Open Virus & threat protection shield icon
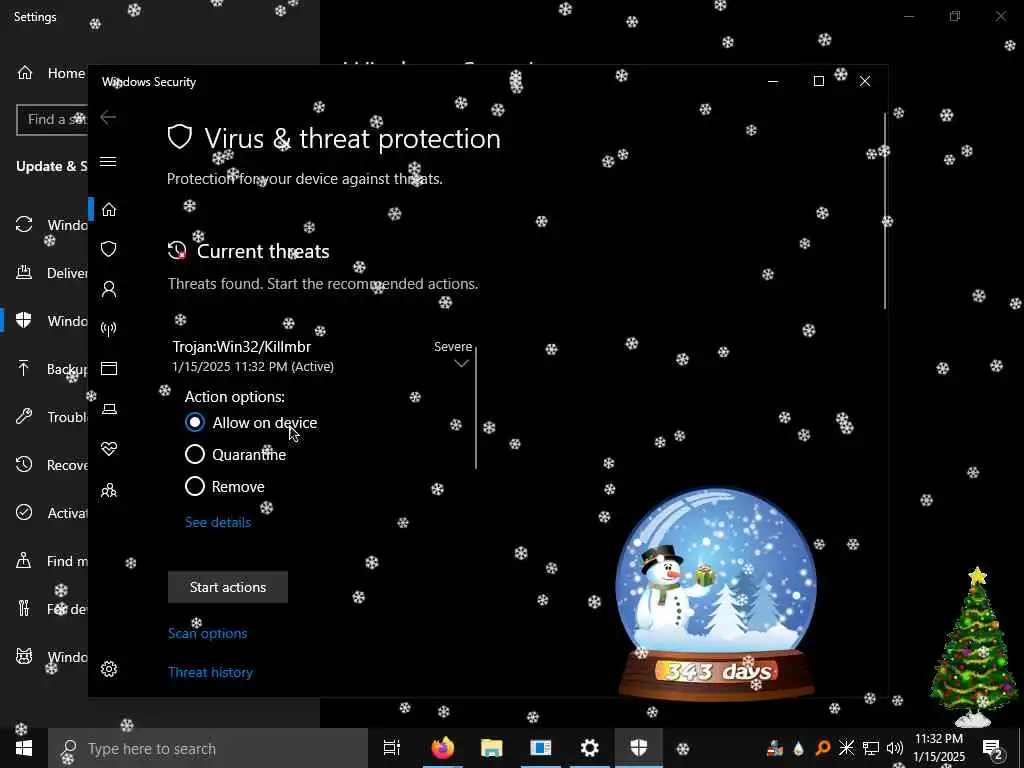Screen dimensions: 1024x768 [x=109, y=249]
